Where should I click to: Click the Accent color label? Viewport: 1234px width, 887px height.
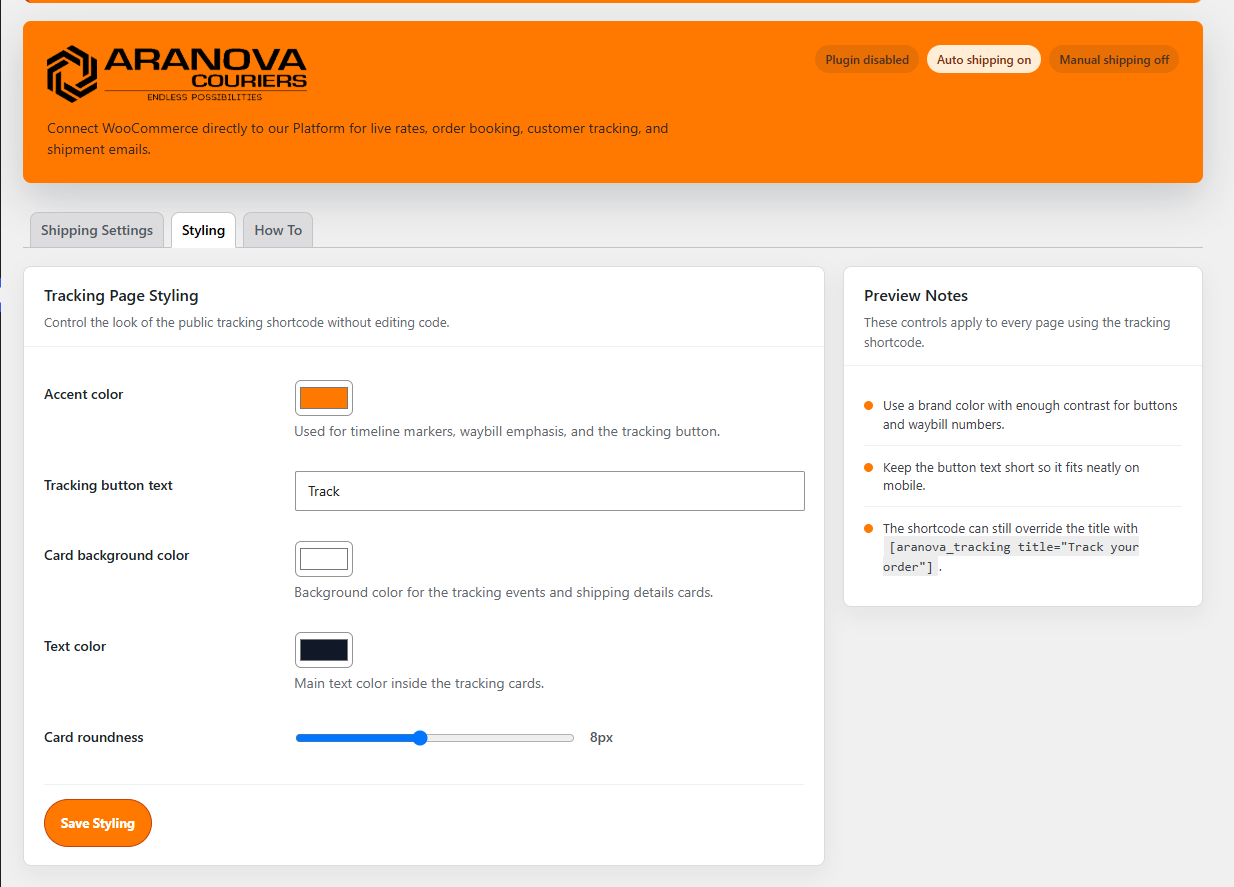point(84,395)
